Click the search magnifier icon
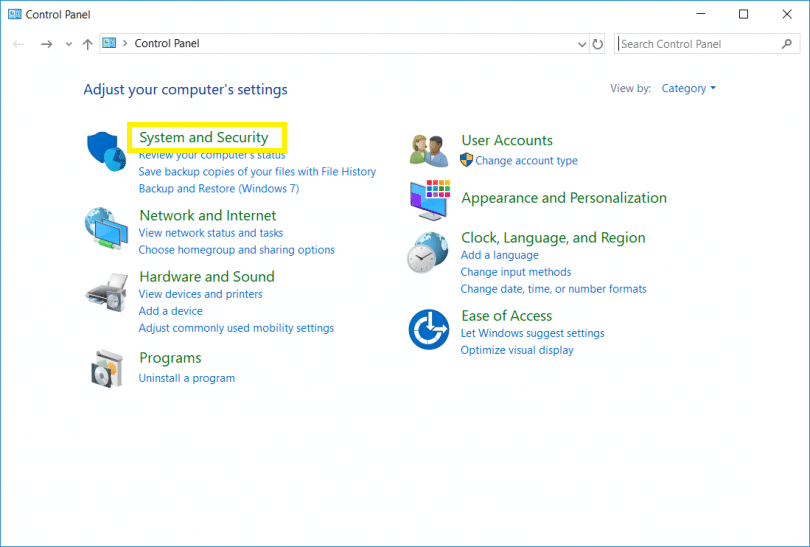The width and height of the screenshot is (810, 547). coord(787,44)
